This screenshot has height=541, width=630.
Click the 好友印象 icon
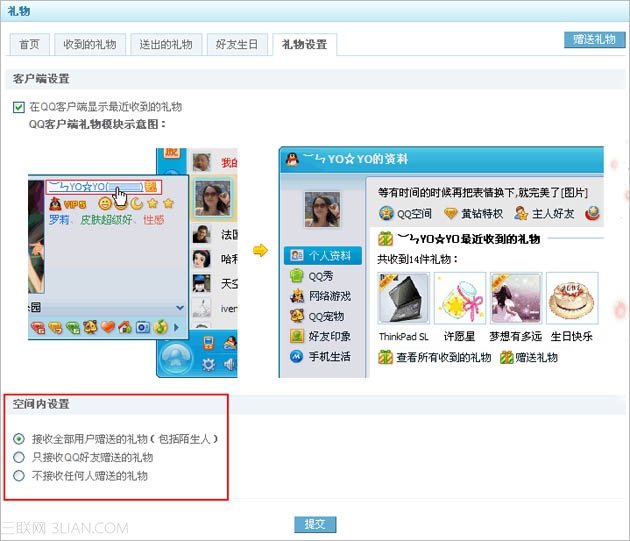tap(297, 336)
